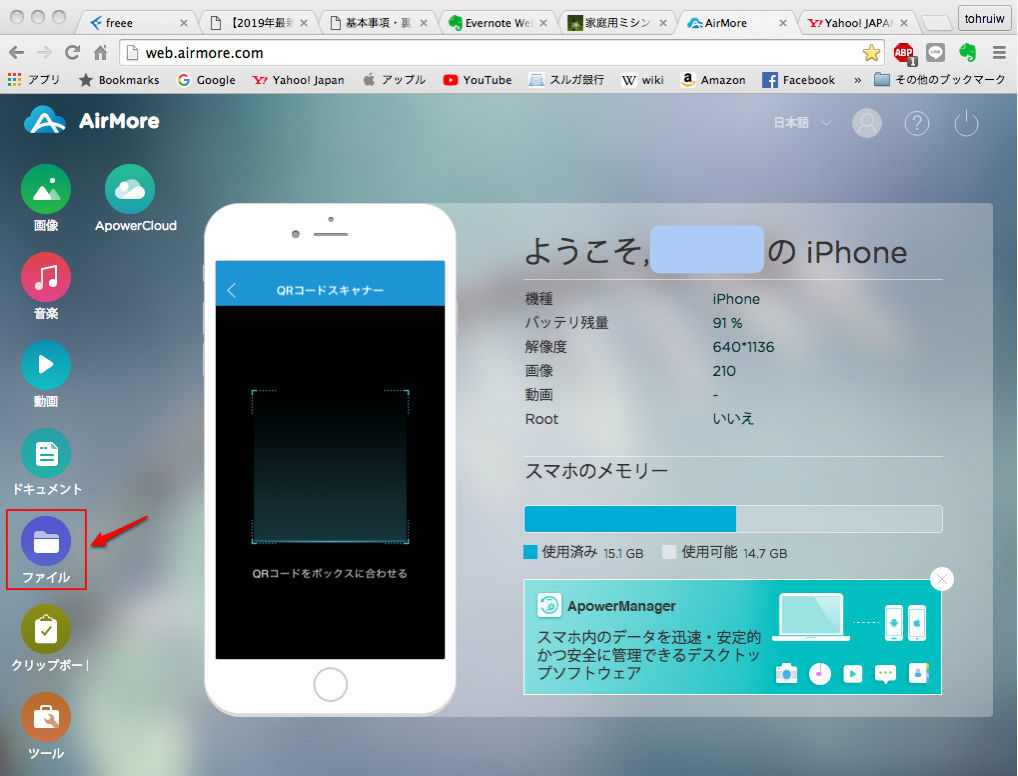Image resolution: width=1018 pixels, height=776 pixels.
Task: Click the web.airmore.com address bar
Action: [493, 53]
